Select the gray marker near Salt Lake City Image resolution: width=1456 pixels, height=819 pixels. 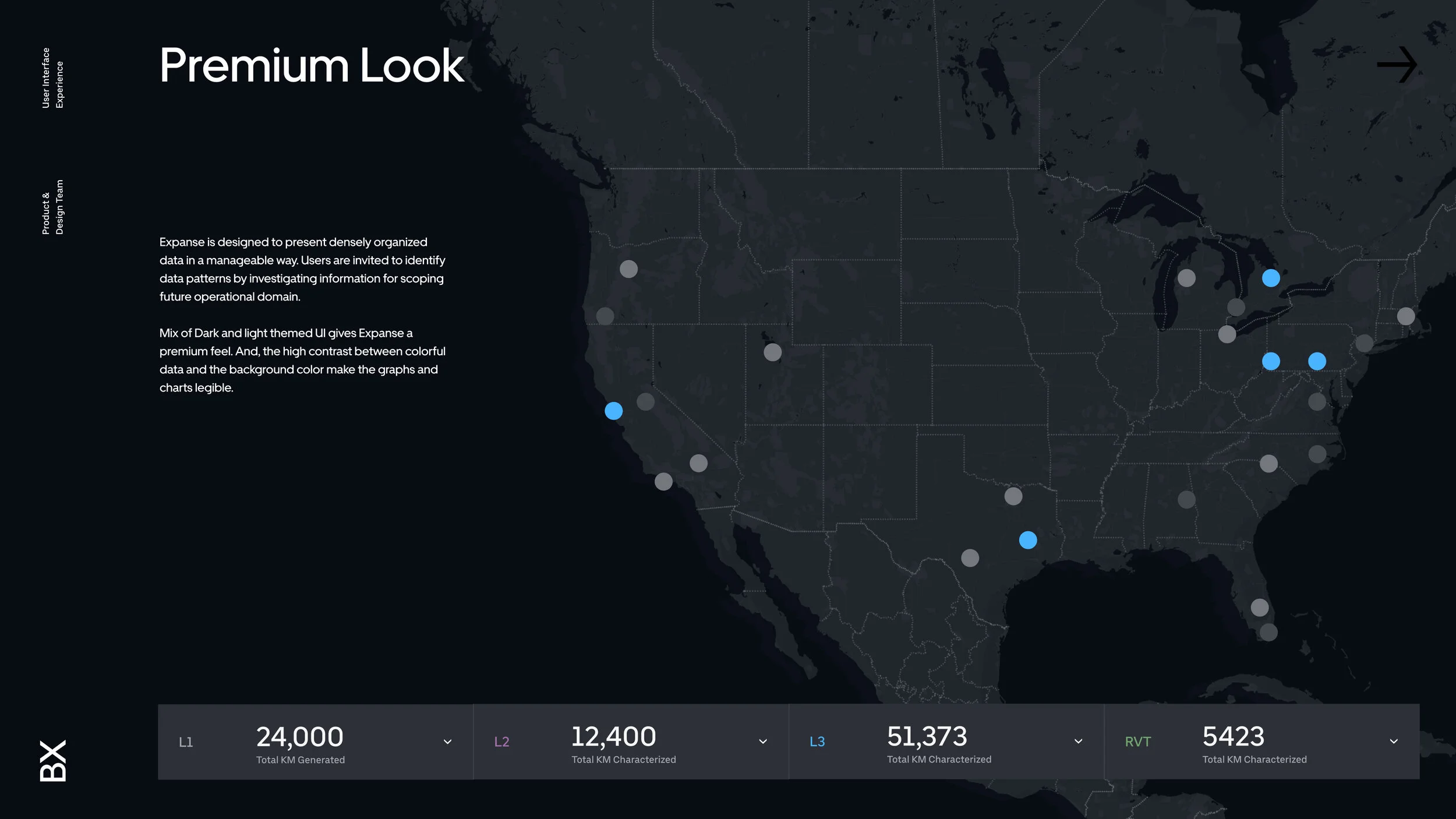(772, 352)
